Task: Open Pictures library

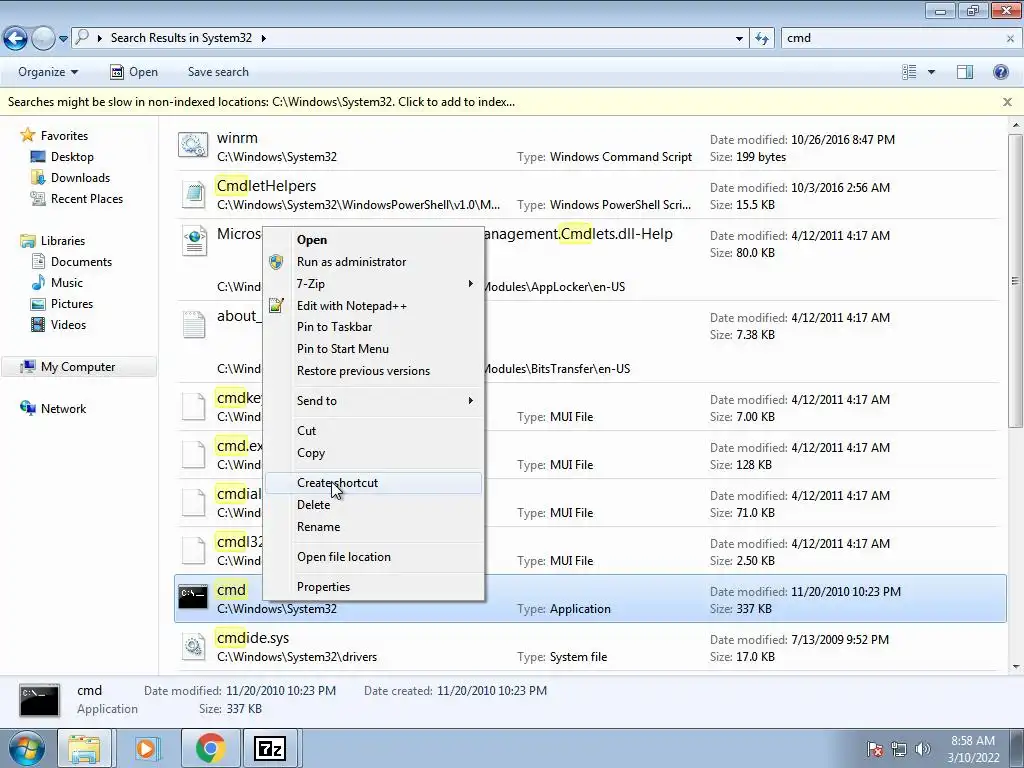Action: (72, 304)
